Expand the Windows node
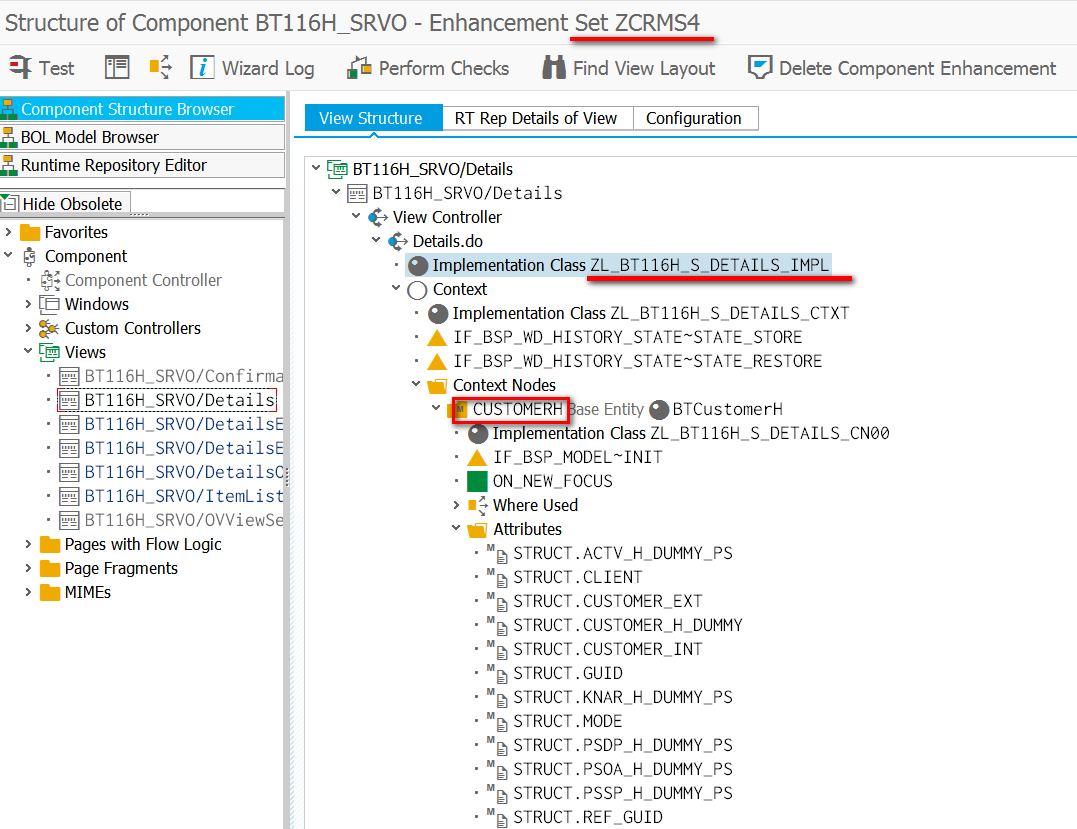Screen dimensions: 1077x829 pos(28,304)
